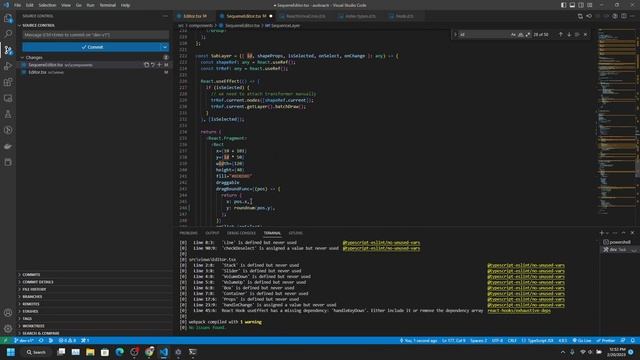
Task: Open the File menu
Action: point(18,5)
